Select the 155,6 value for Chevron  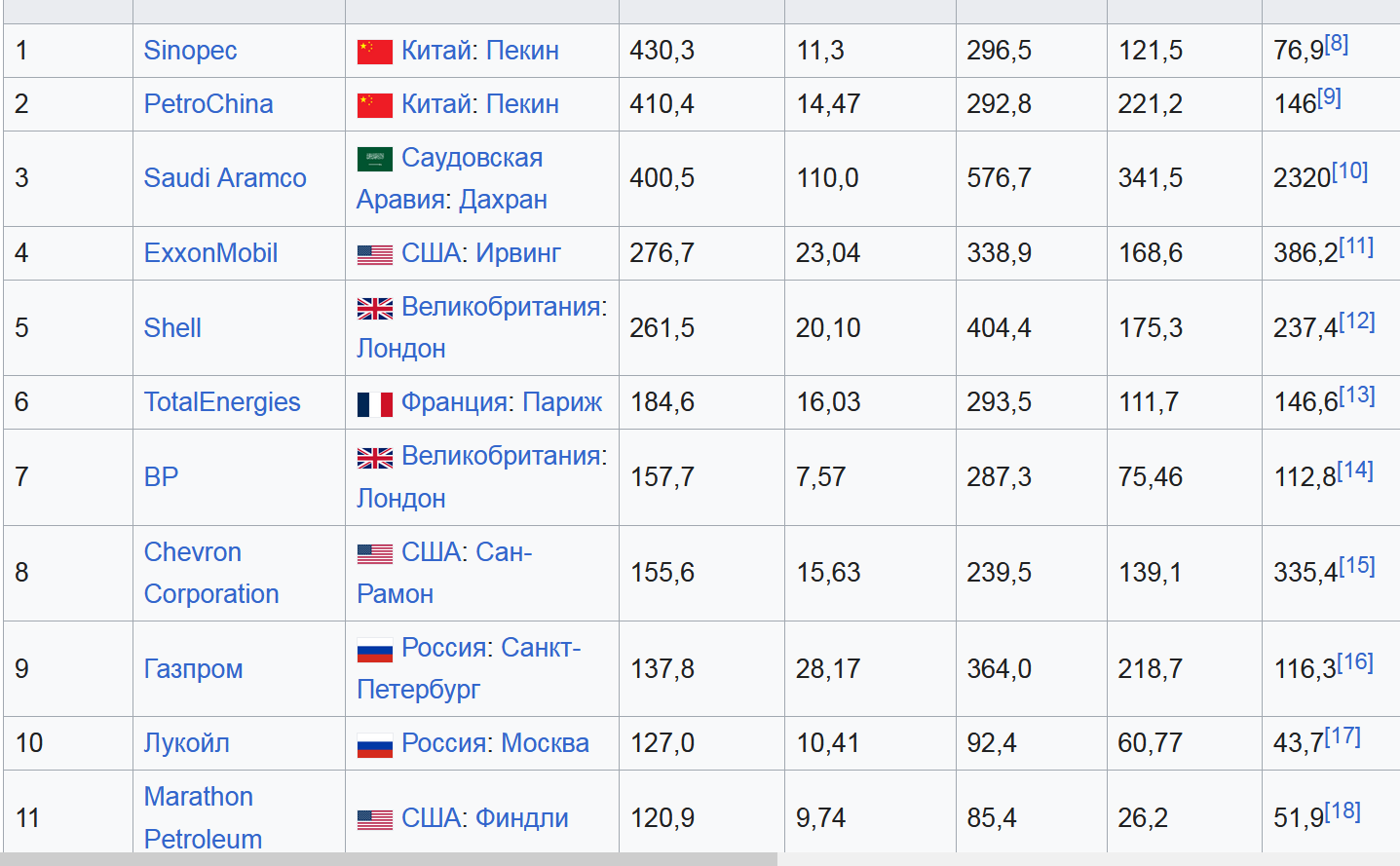coord(662,573)
